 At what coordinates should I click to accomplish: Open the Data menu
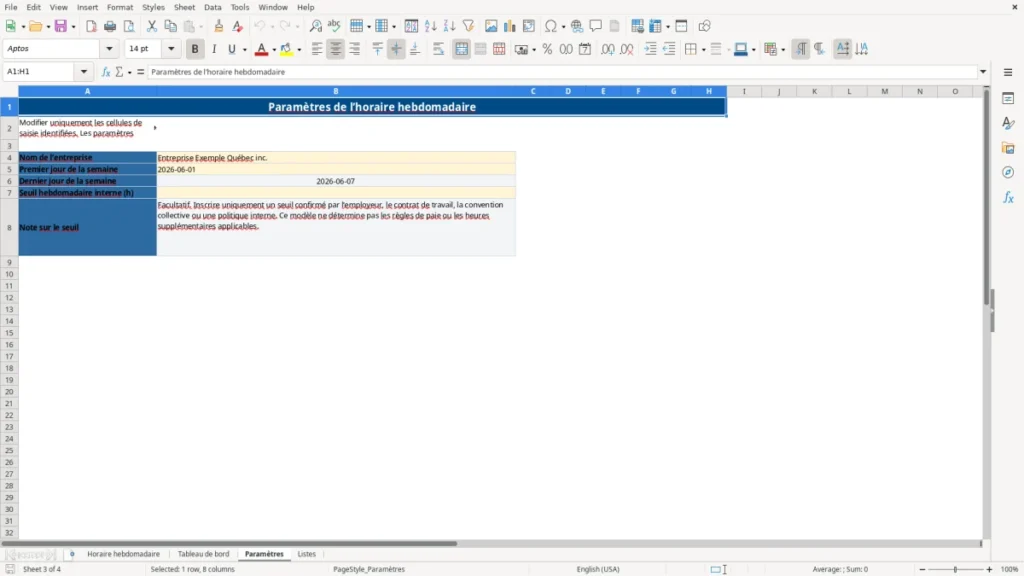click(x=212, y=7)
